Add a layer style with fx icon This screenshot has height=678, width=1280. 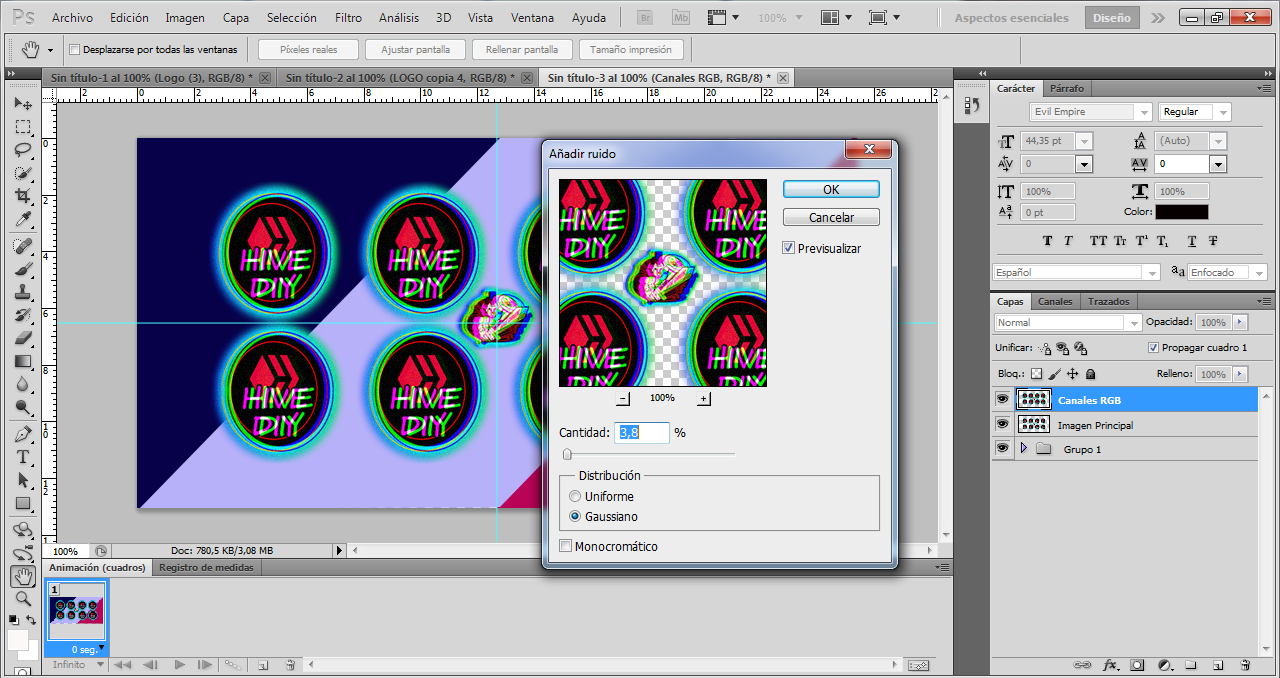point(1110,665)
